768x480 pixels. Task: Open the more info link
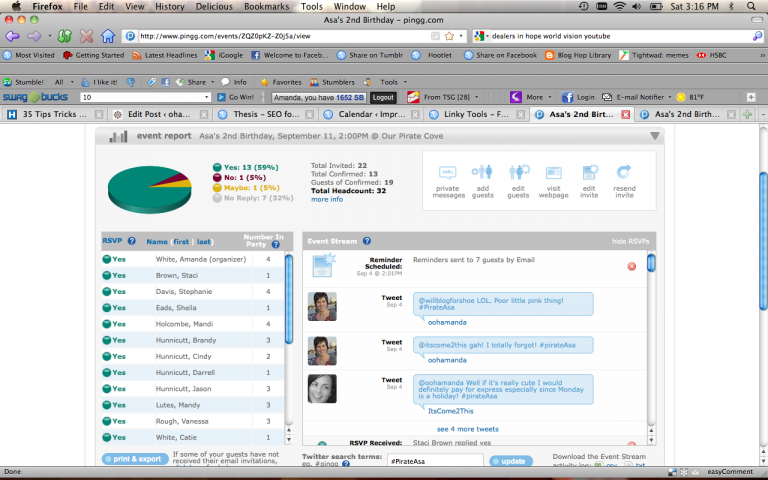tap(326, 199)
